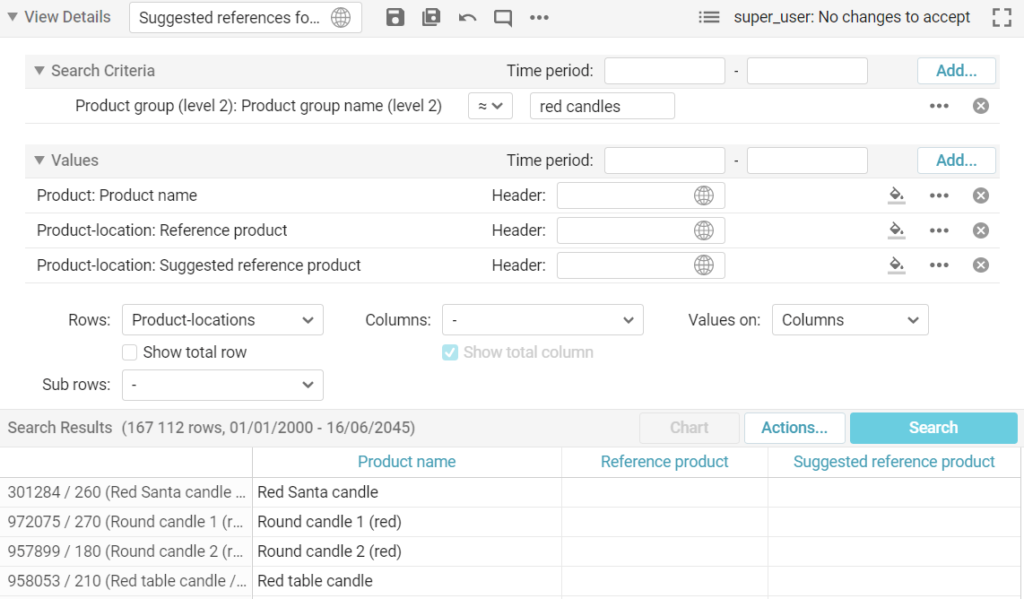Enable the Show total row checkbox
Screen dimensions: 1024x599
click(130, 352)
